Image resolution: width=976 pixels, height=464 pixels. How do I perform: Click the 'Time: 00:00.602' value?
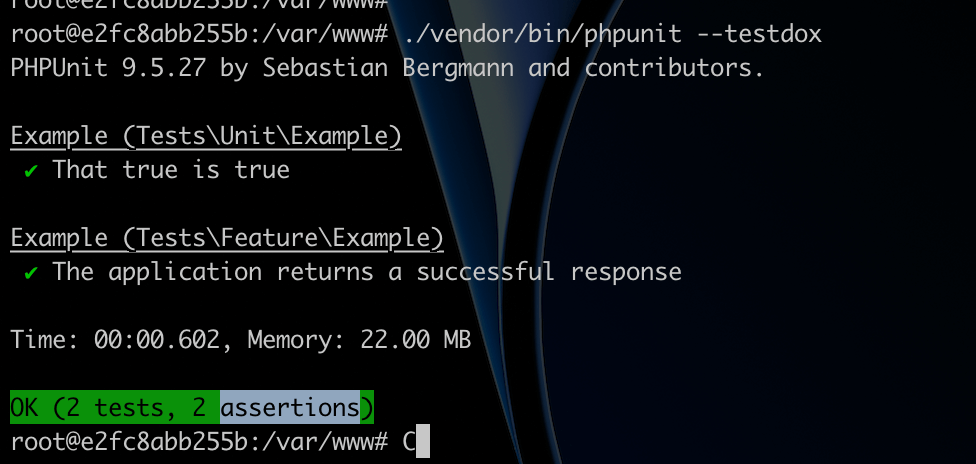(x=115, y=340)
